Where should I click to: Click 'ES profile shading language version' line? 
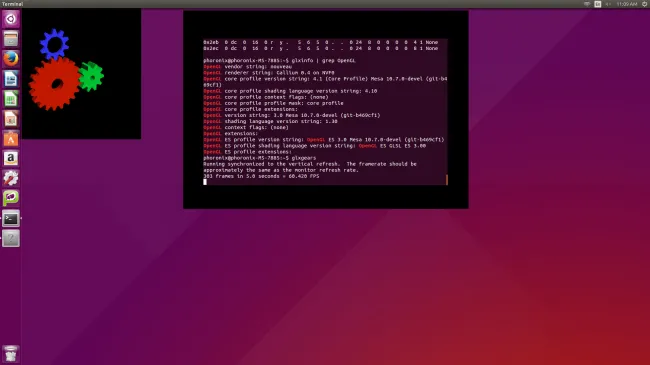[x=314, y=146]
